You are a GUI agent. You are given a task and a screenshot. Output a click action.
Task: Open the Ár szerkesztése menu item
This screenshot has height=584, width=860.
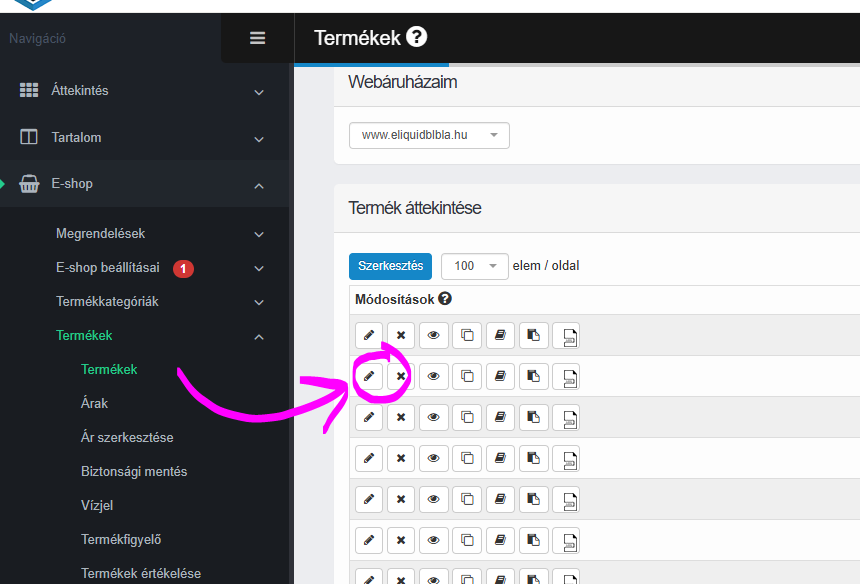127,438
